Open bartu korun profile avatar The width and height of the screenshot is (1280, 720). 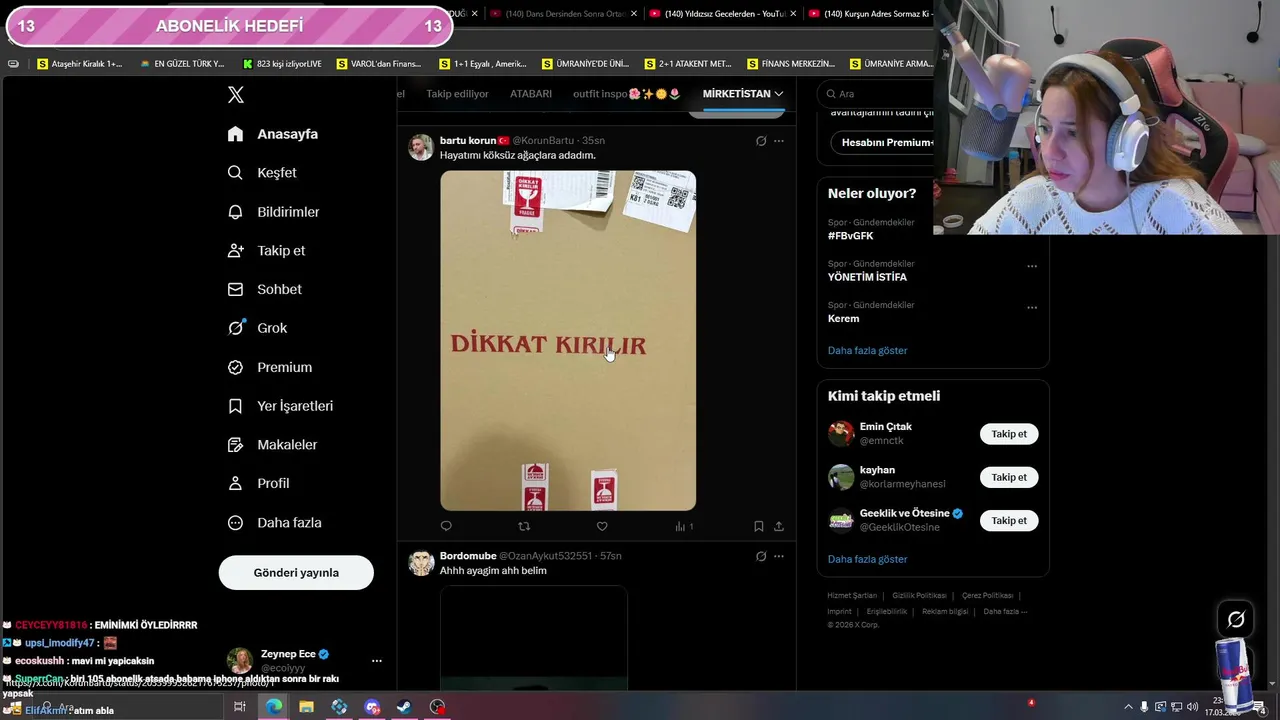pyautogui.click(x=420, y=147)
